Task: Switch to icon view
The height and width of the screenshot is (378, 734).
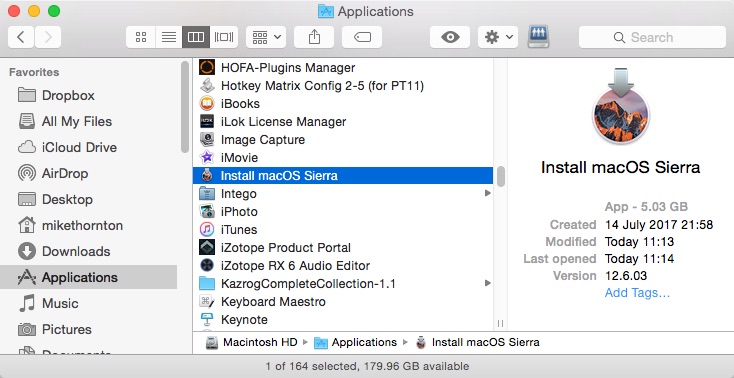Action: (x=141, y=37)
